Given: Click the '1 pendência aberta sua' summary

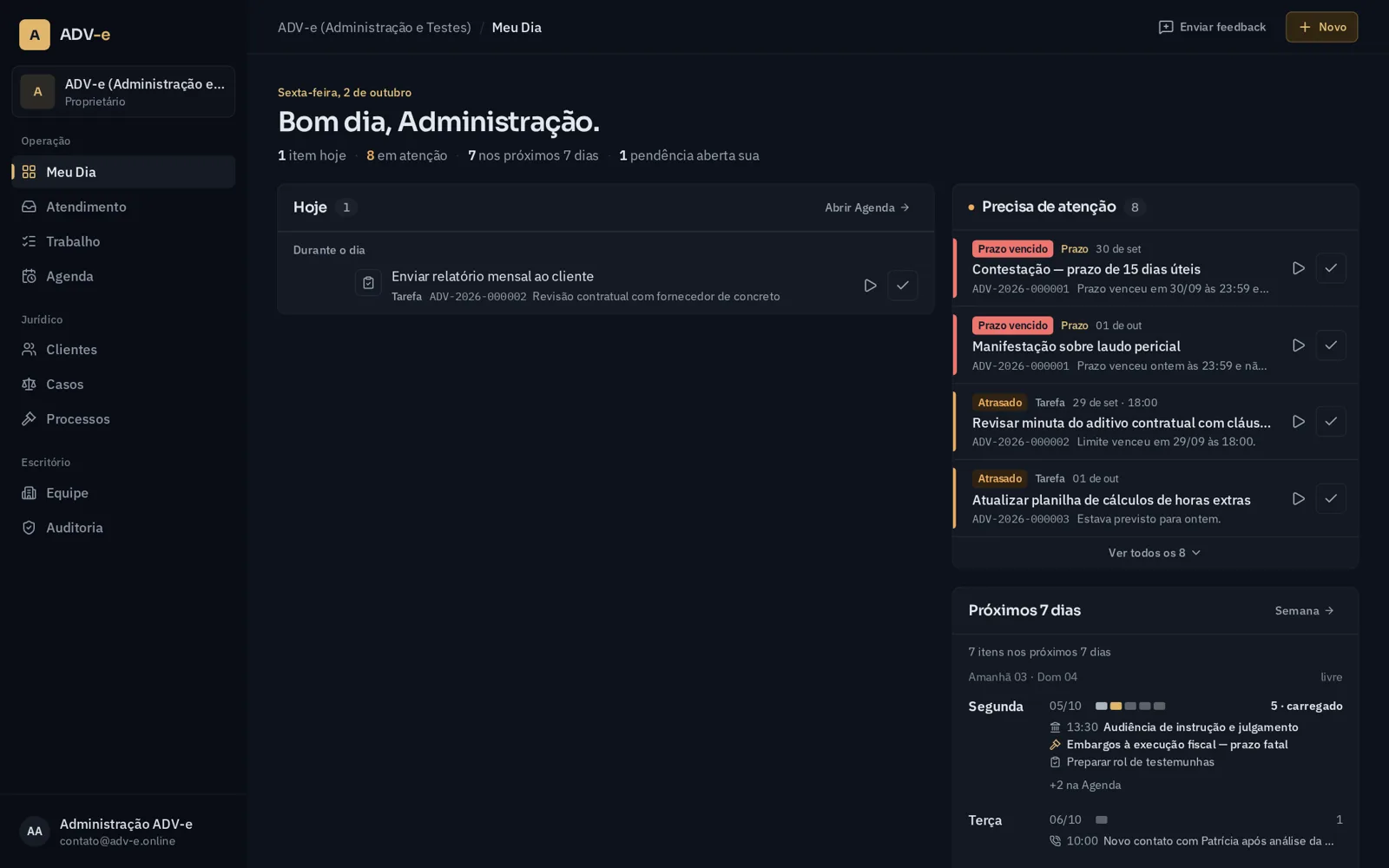Looking at the screenshot, I should (x=689, y=155).
